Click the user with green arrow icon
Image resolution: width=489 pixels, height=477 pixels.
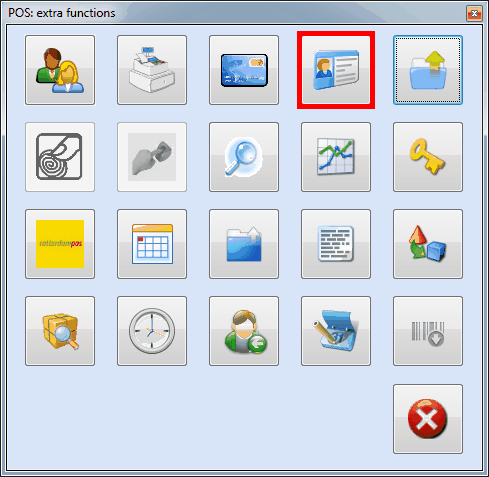point(244,331)
